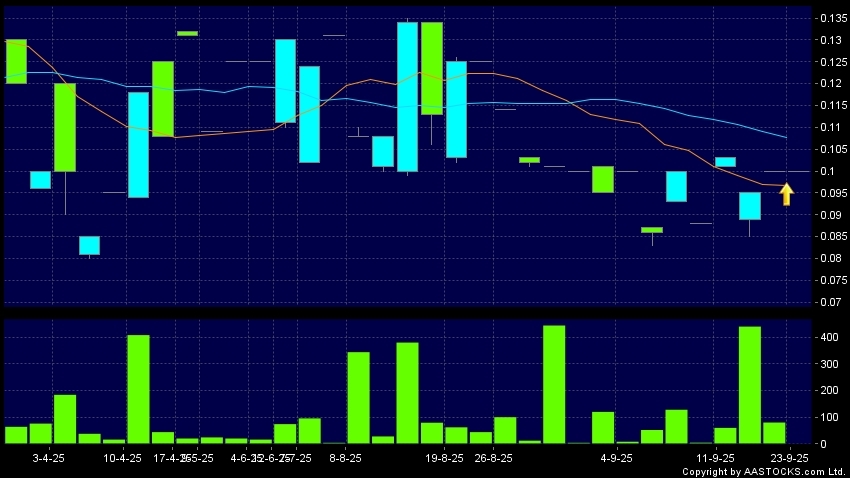This screenshot has width=850, height=478.
Task: Pick the 11-9-25 date label
Action: (714, 458)
